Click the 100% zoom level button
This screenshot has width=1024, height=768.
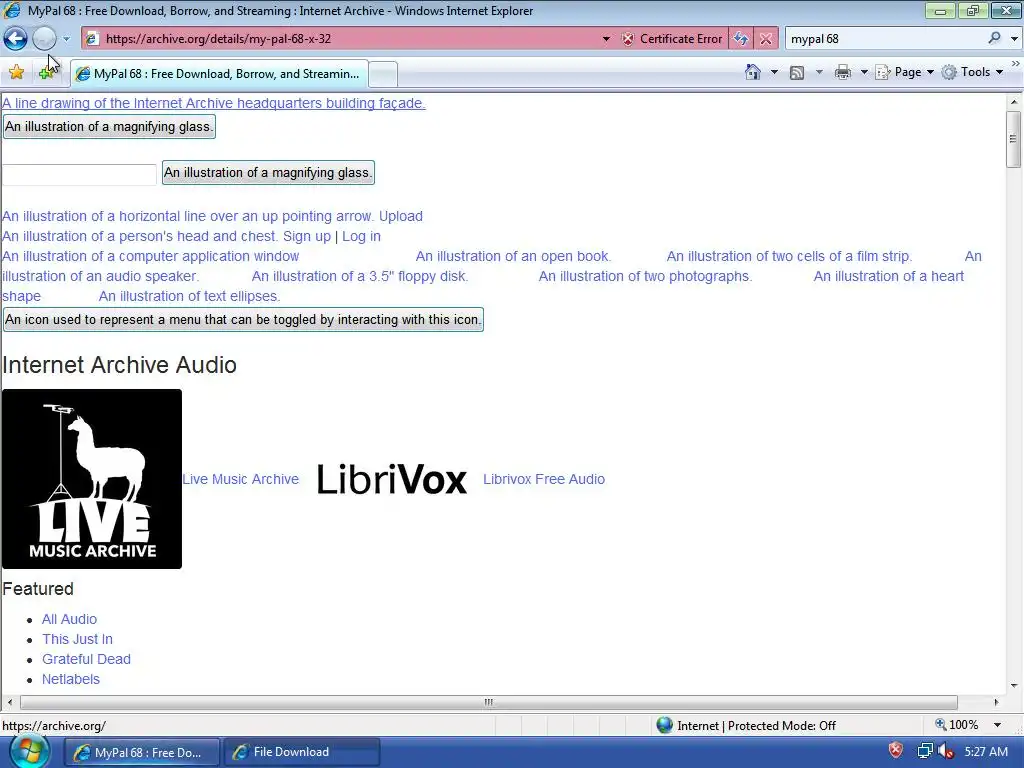point(957,725)
